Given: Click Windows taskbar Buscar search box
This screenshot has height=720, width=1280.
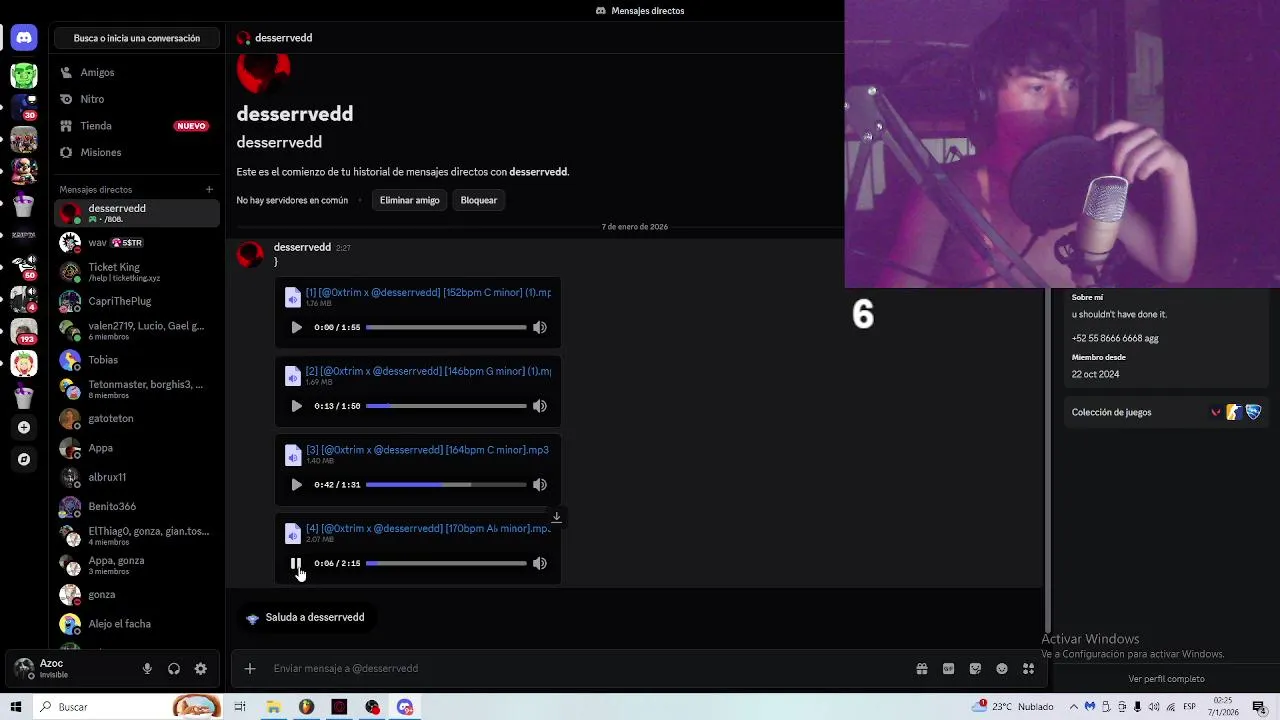Looking at the screenshot, I should pyautogui.click(x=128, y=707).
